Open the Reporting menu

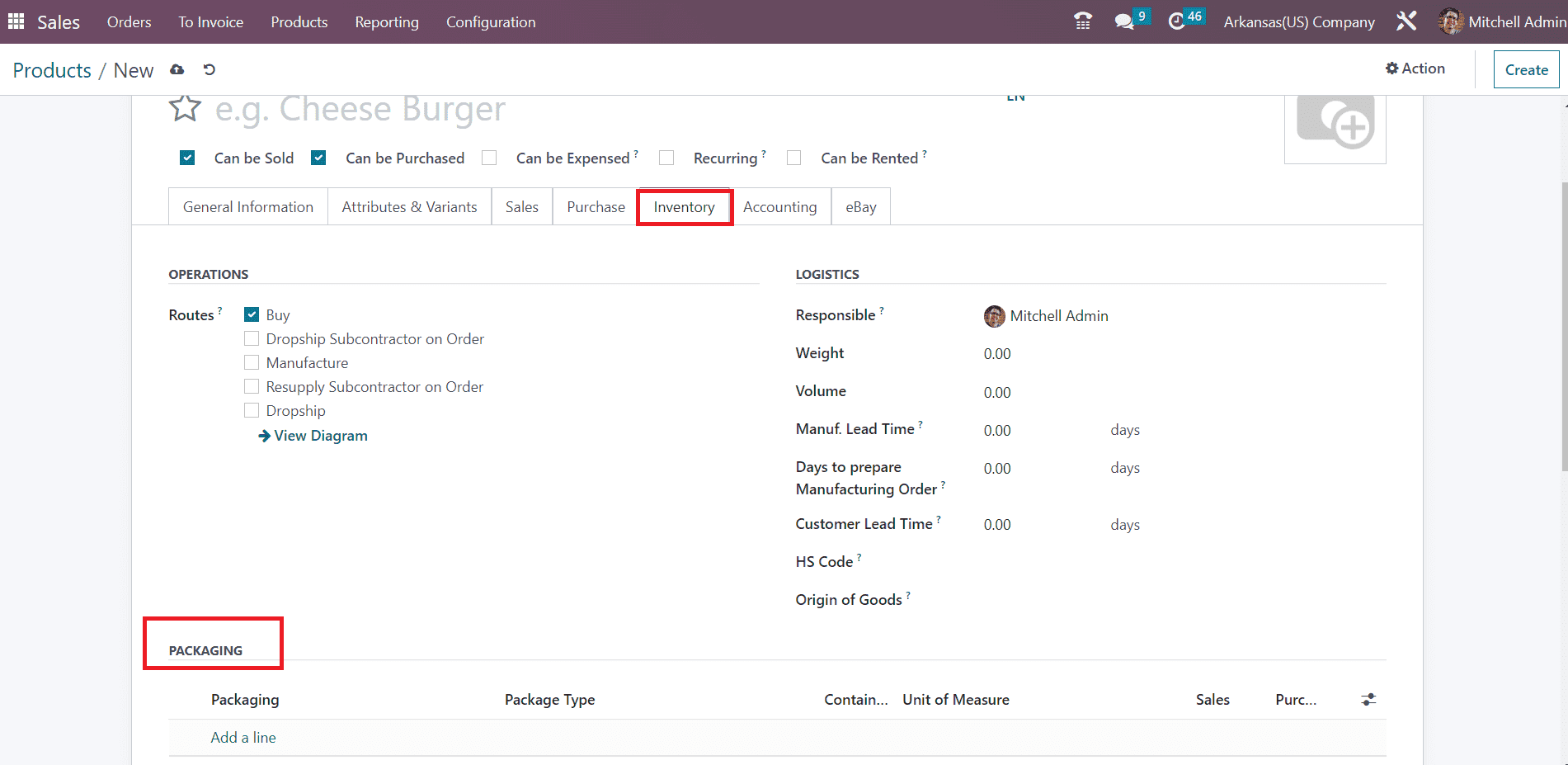tap(387, 22)
